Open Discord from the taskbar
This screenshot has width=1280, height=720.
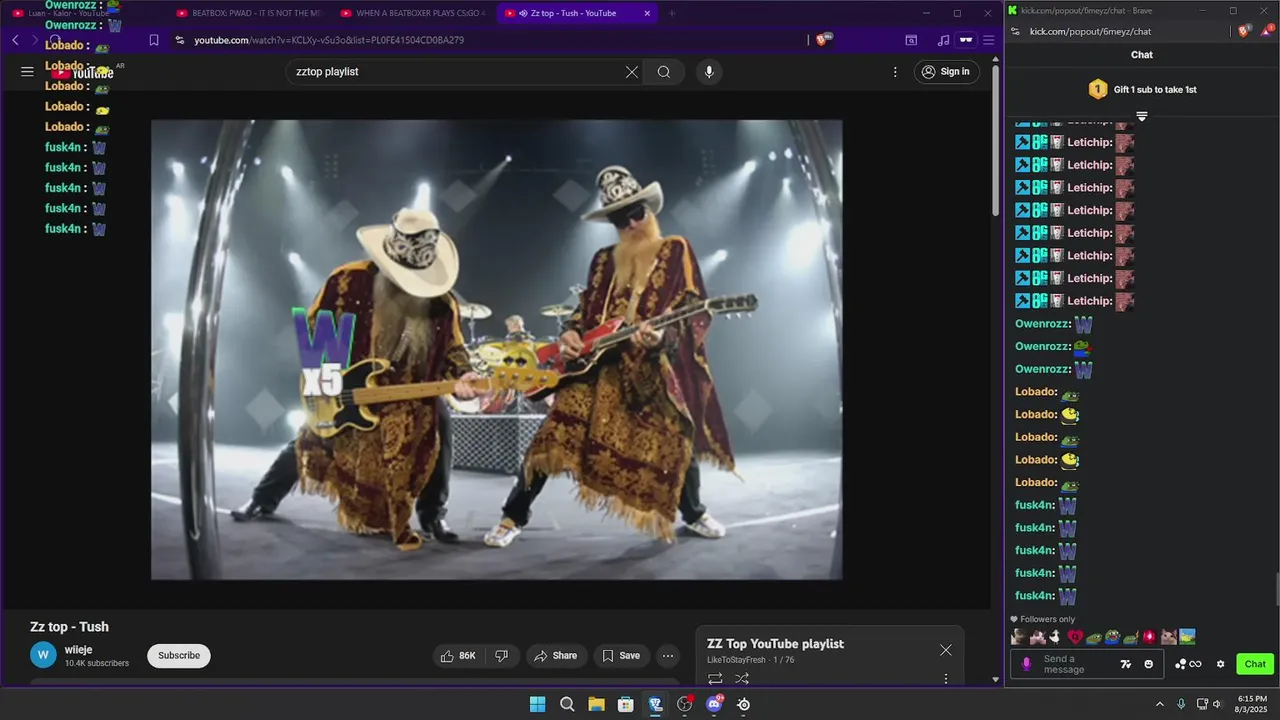click(714, 704)
